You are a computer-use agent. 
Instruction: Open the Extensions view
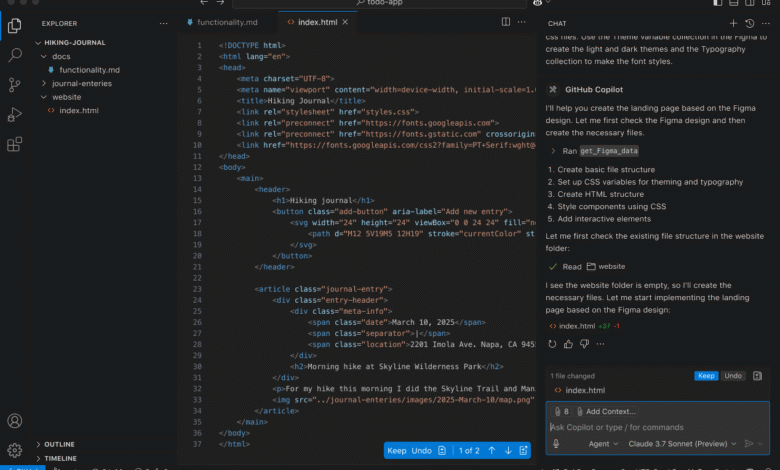pos(14,144)
